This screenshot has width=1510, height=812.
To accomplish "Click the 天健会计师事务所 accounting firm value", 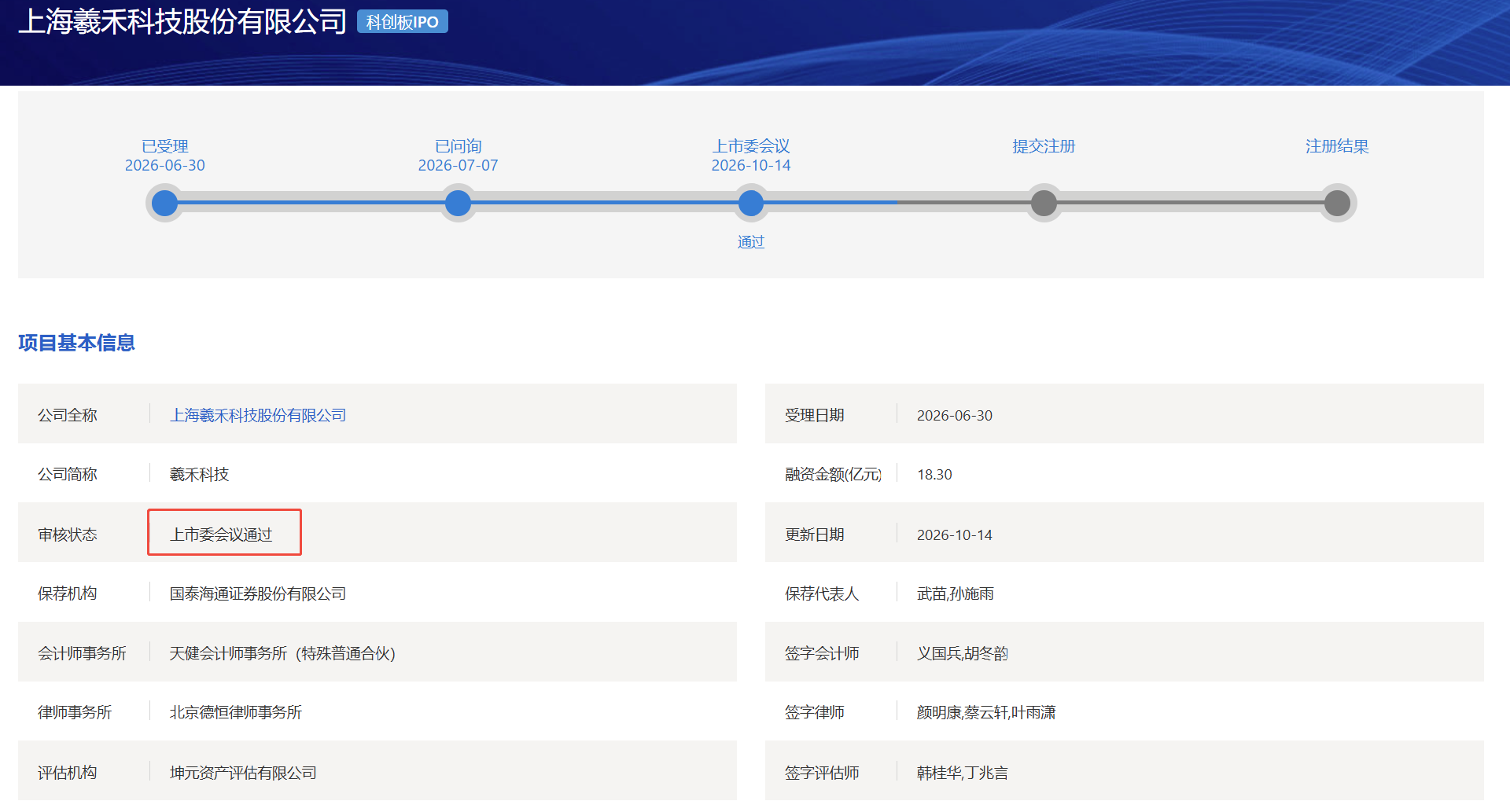I will [282, 653].
